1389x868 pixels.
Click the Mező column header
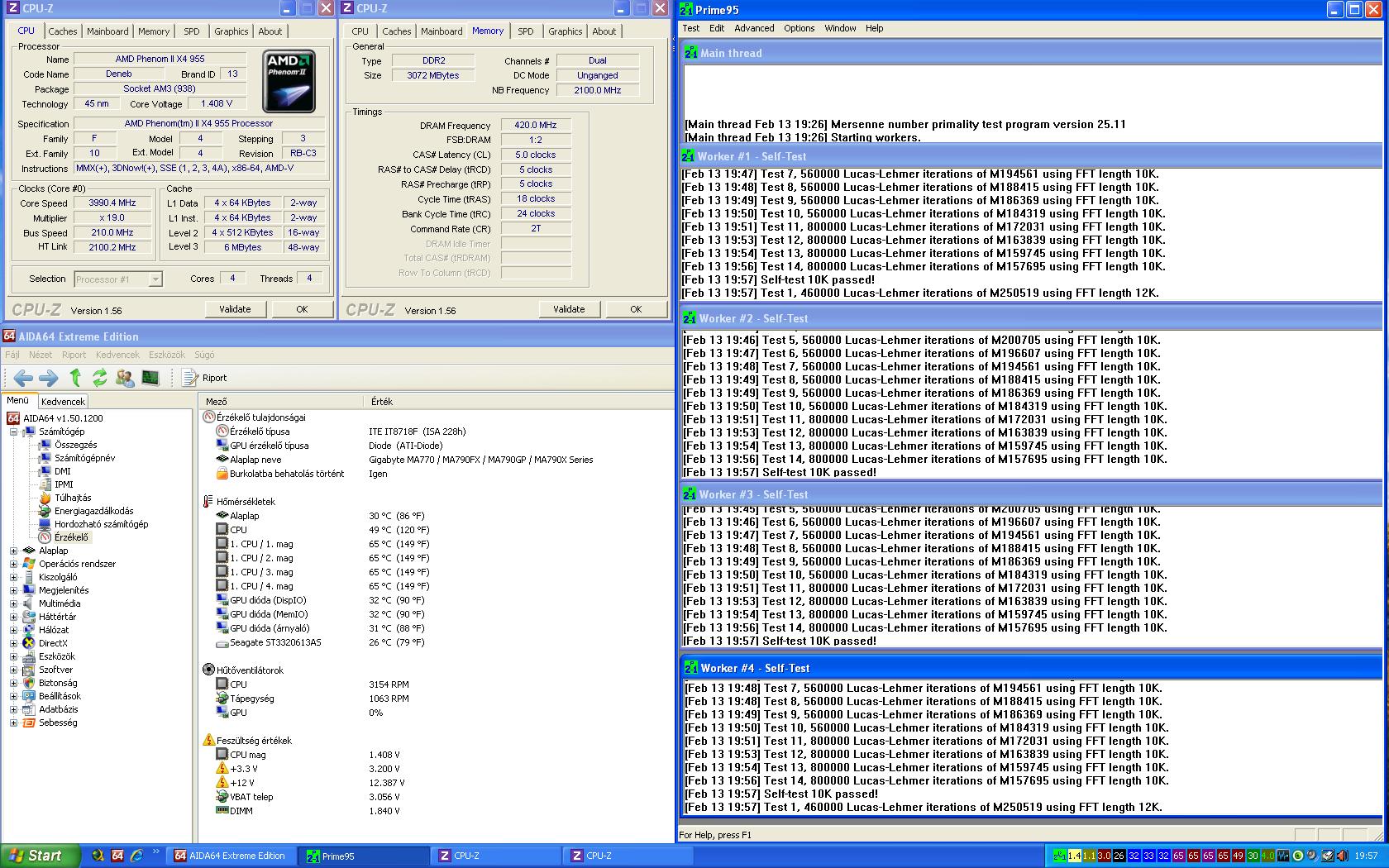pos(281,402)
